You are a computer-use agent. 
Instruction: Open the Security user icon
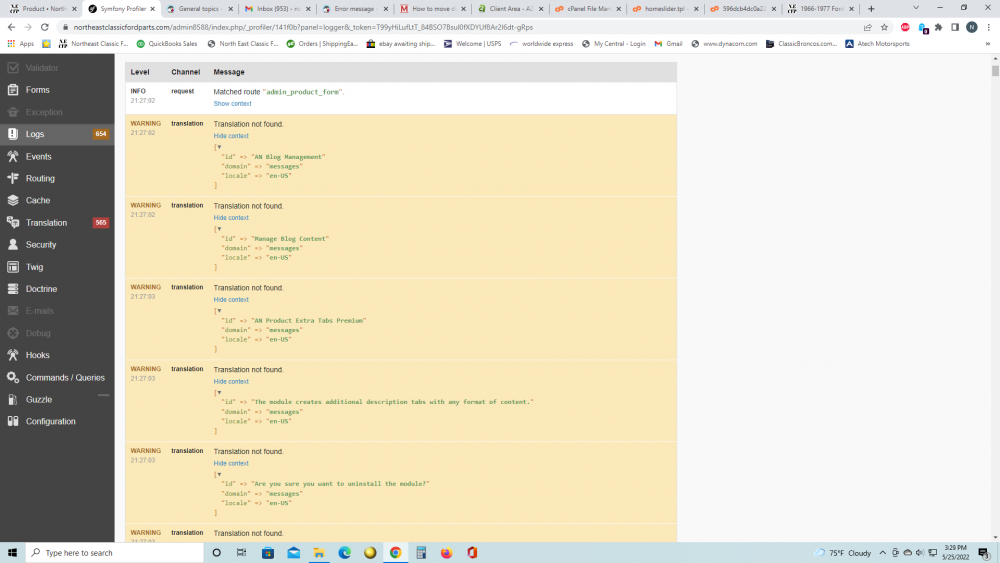point(13,245)
